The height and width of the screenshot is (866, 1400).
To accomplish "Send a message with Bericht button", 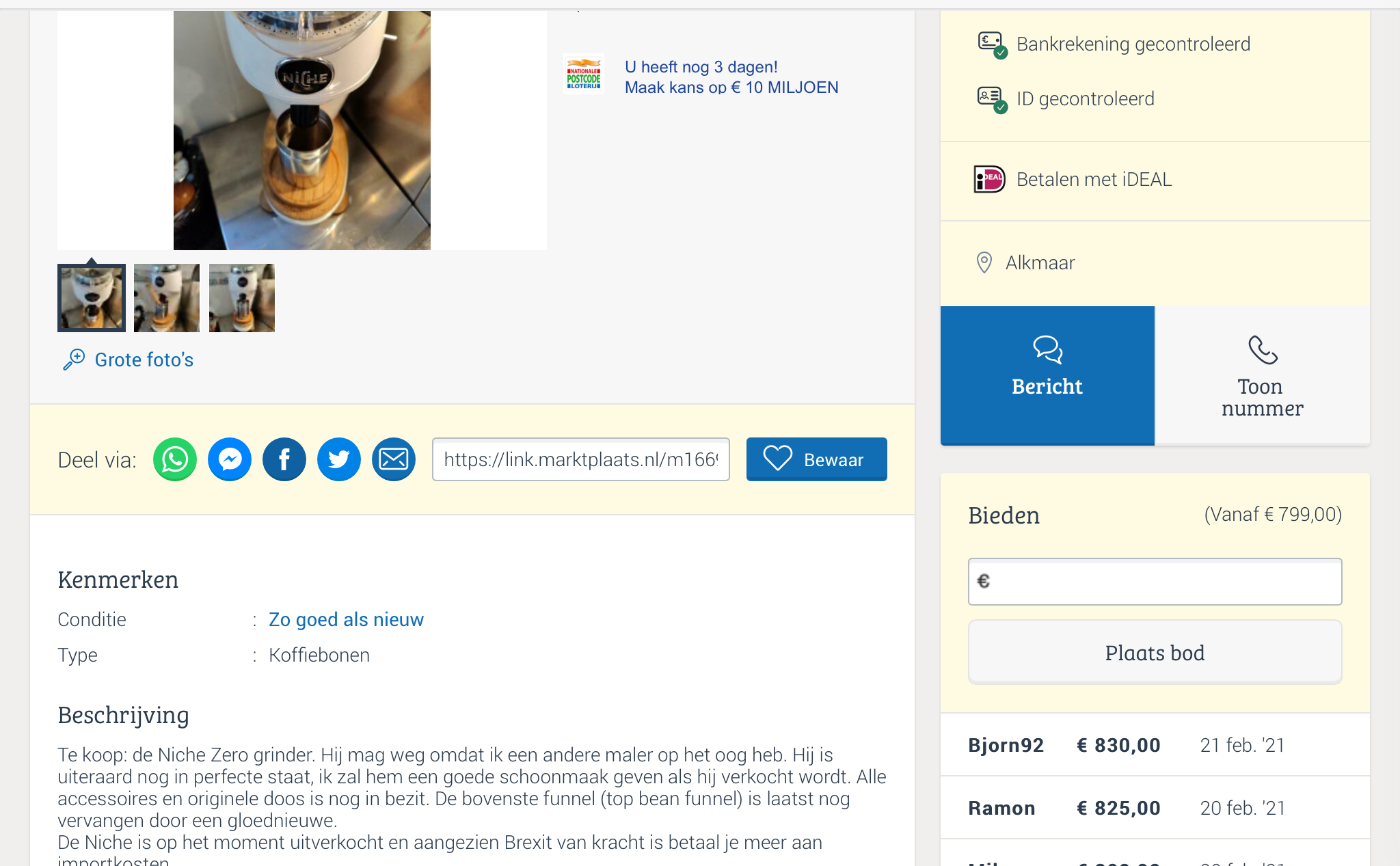I will 1047,375.
